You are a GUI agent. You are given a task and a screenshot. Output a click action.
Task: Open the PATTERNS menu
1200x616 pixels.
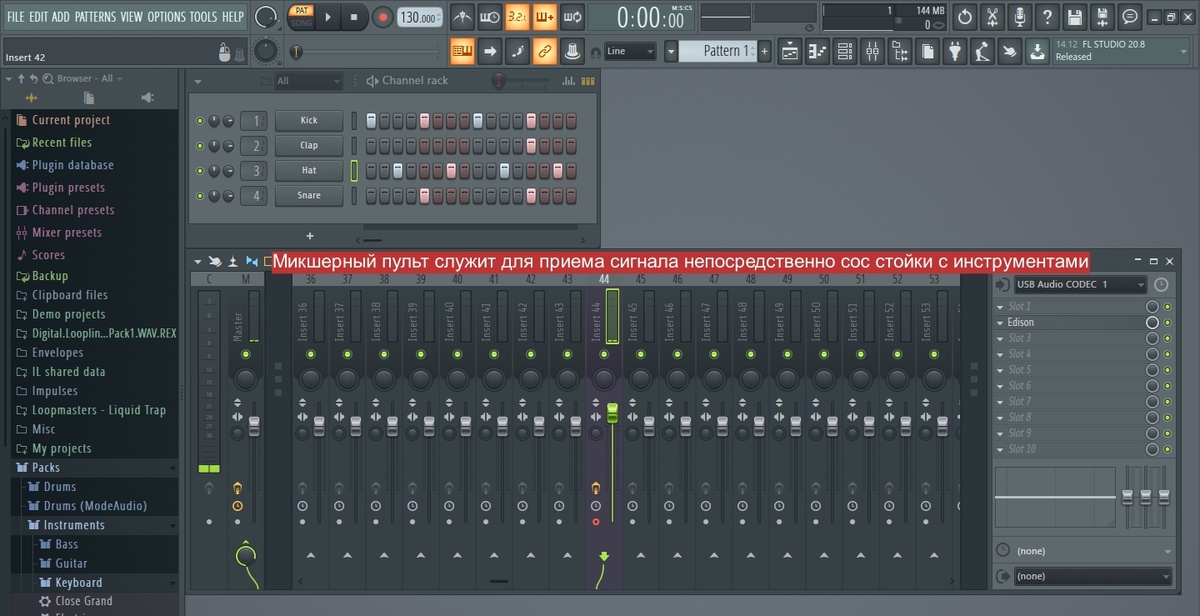(x=95, y=17)
